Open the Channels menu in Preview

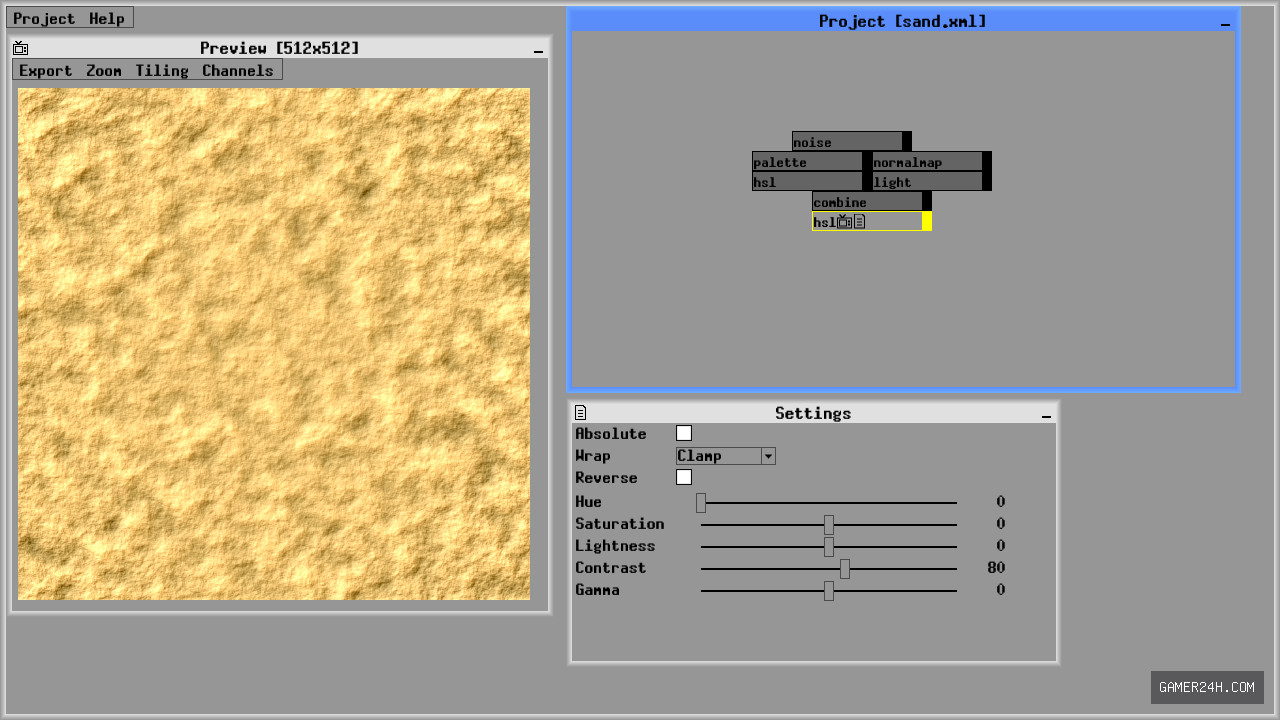[x=238, y=70]
